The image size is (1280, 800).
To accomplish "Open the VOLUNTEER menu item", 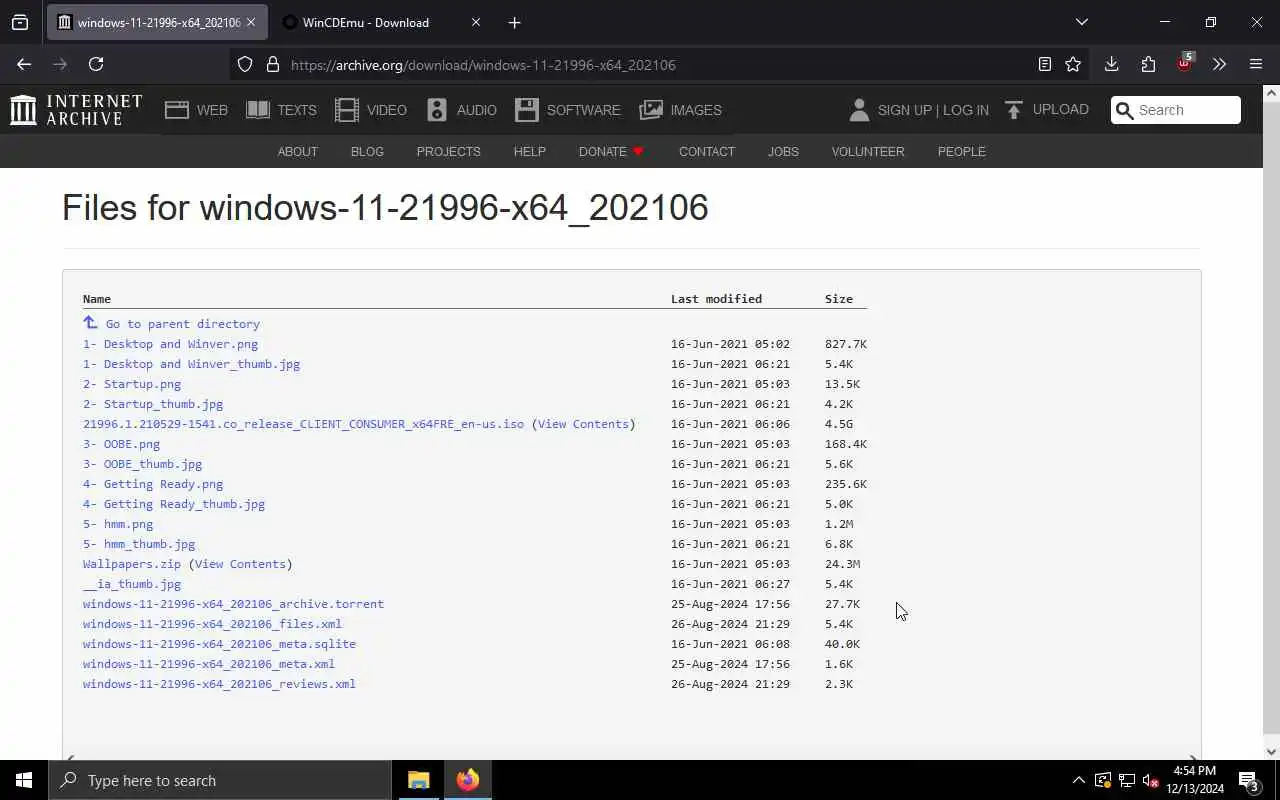I will point(868,151).
